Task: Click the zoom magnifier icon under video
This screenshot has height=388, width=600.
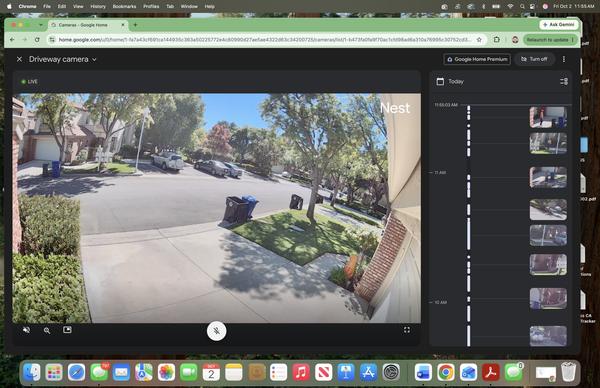Action: pos(47,330)
